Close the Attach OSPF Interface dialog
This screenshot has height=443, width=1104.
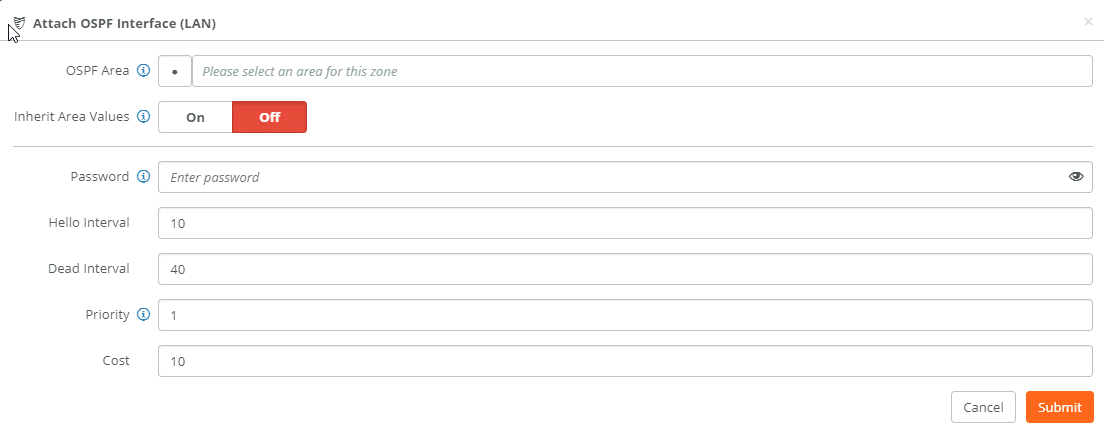tap(1088, 21)
